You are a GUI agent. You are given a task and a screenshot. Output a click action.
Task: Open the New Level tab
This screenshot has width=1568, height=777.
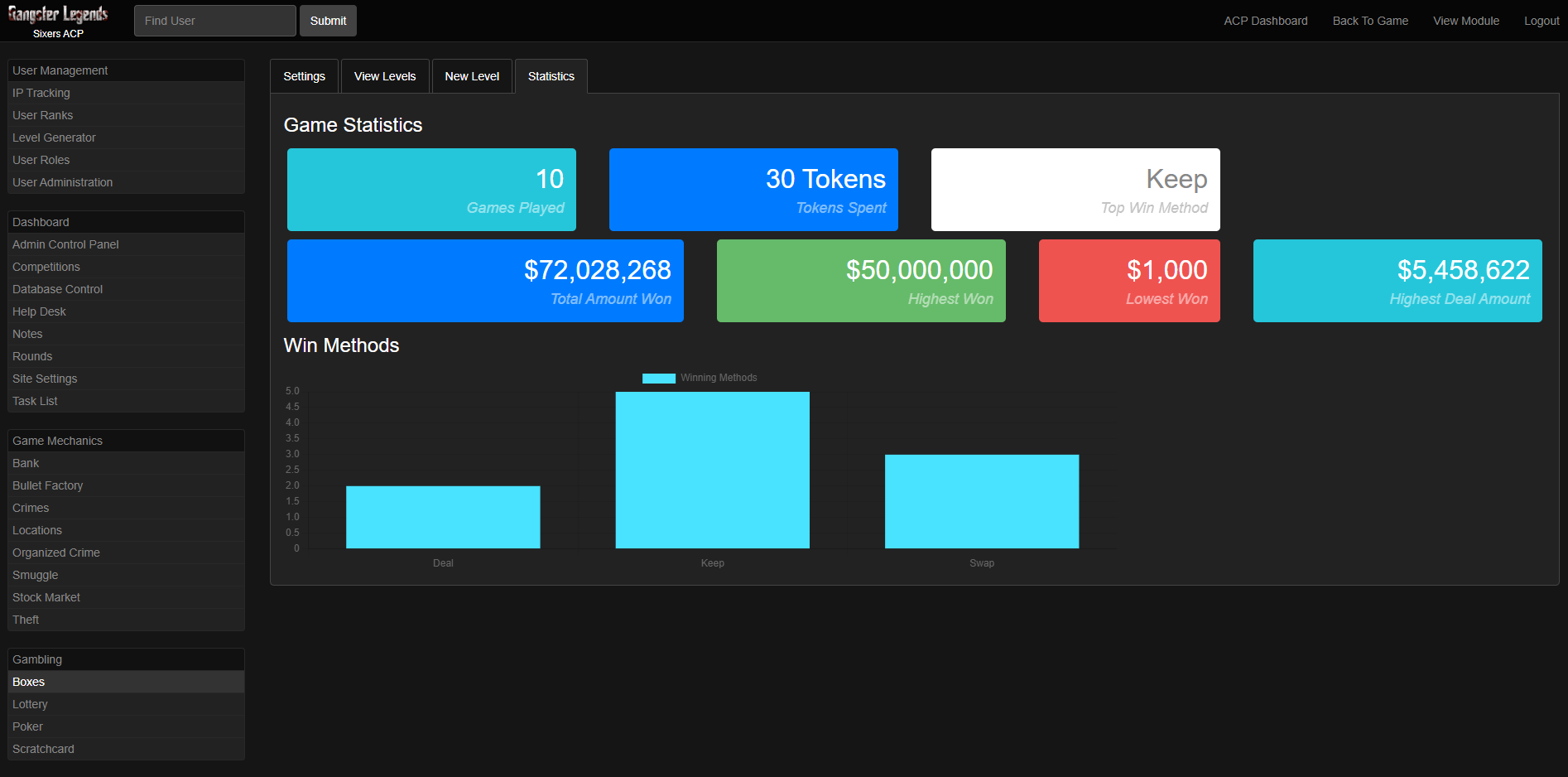tap(472, 76)
